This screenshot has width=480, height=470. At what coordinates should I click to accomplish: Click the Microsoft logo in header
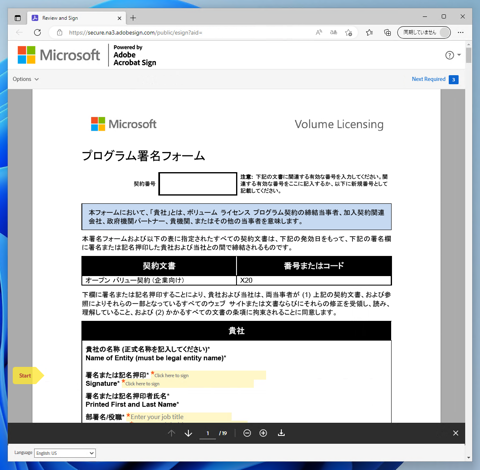tap(59, 55)
